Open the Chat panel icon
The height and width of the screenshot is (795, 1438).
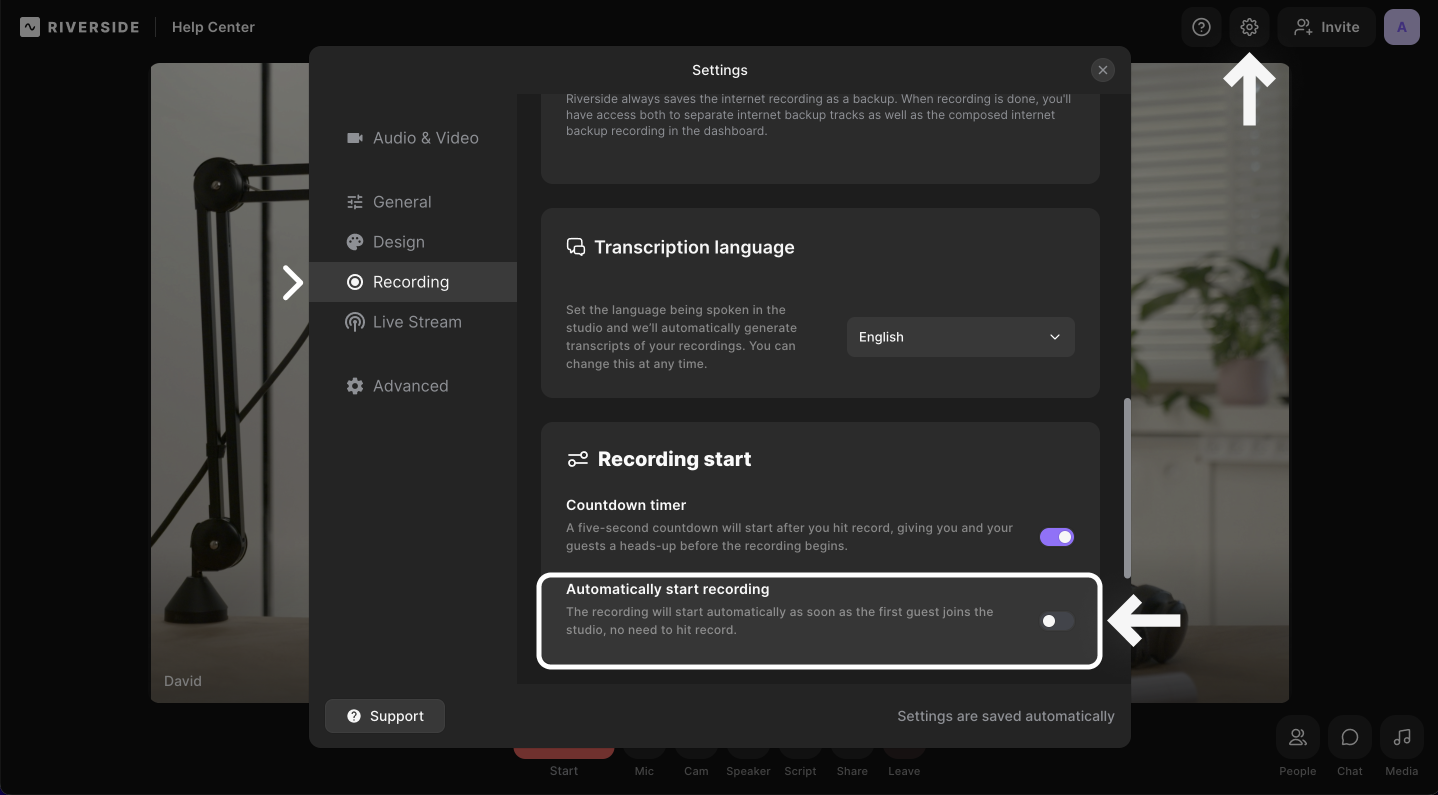(1349, 738)
